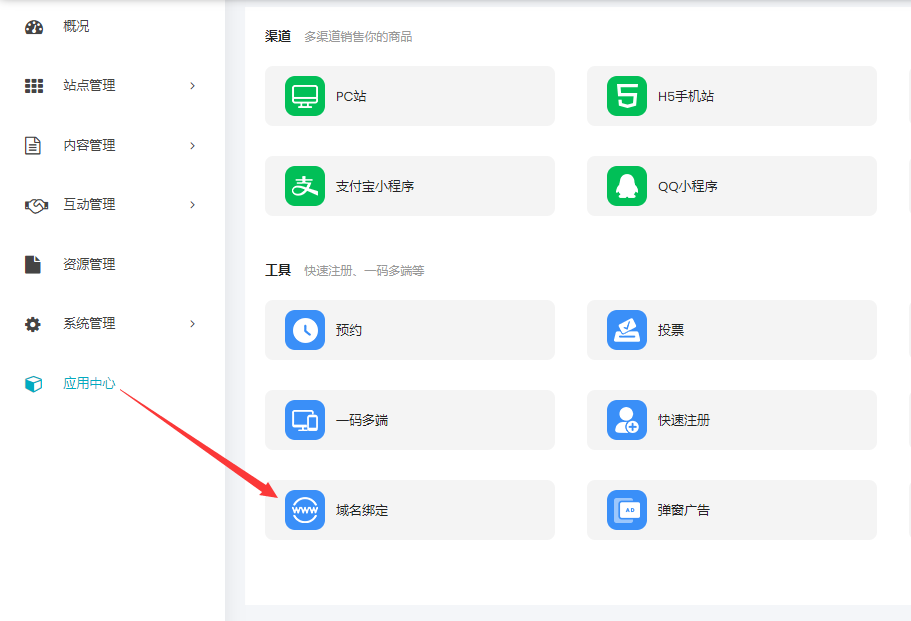Click the 投票 card label
911x621 pixels.
tap(671, 330)
